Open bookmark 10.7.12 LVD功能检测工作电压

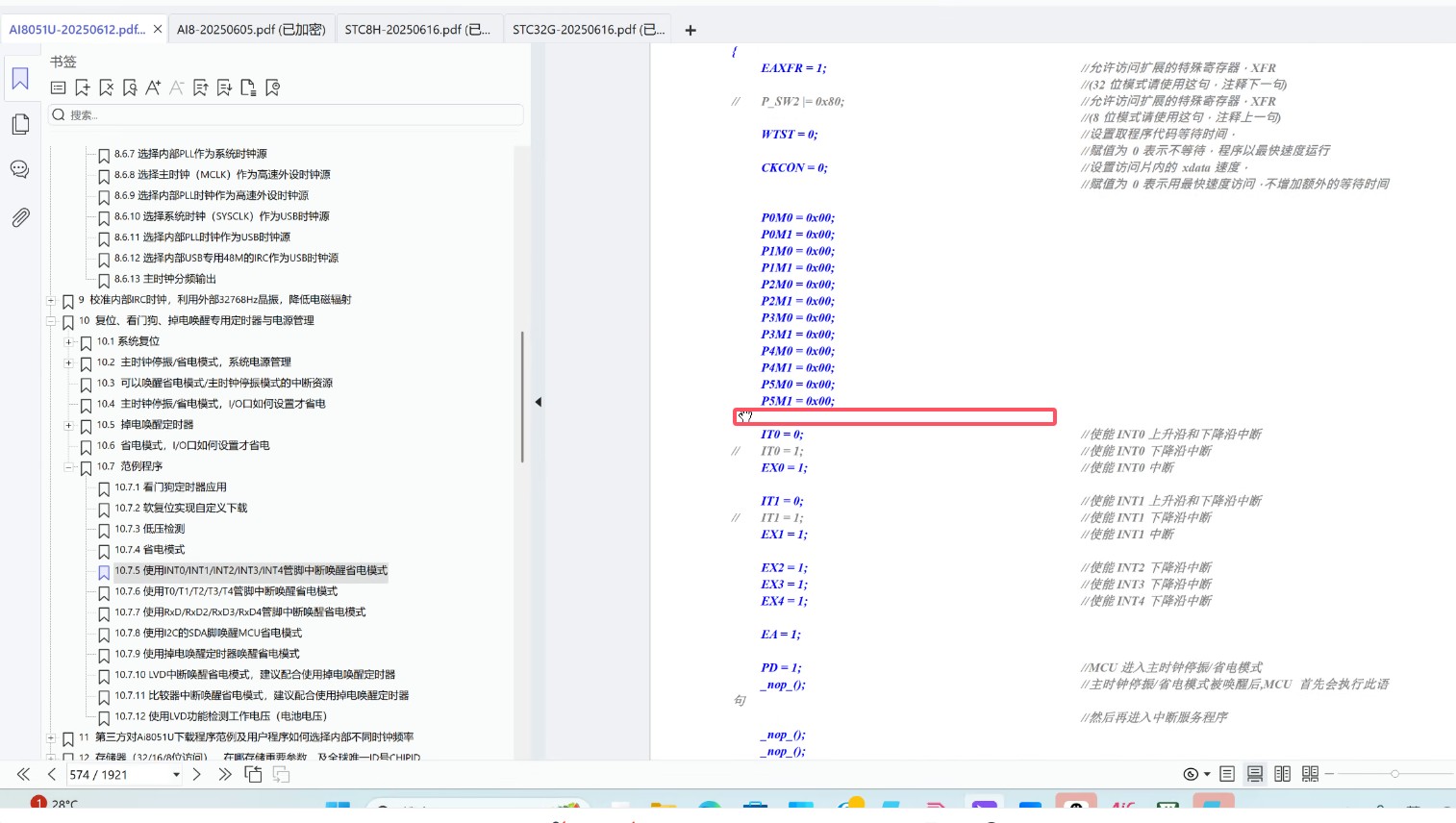pos(220,716)
